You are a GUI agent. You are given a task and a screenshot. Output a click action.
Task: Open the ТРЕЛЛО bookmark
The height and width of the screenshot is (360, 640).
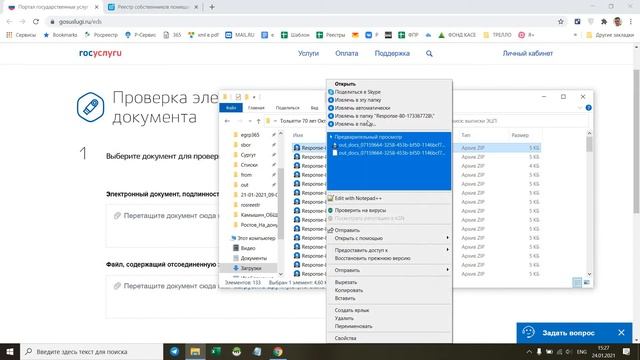pyautogui.click(x=497, y=35)
